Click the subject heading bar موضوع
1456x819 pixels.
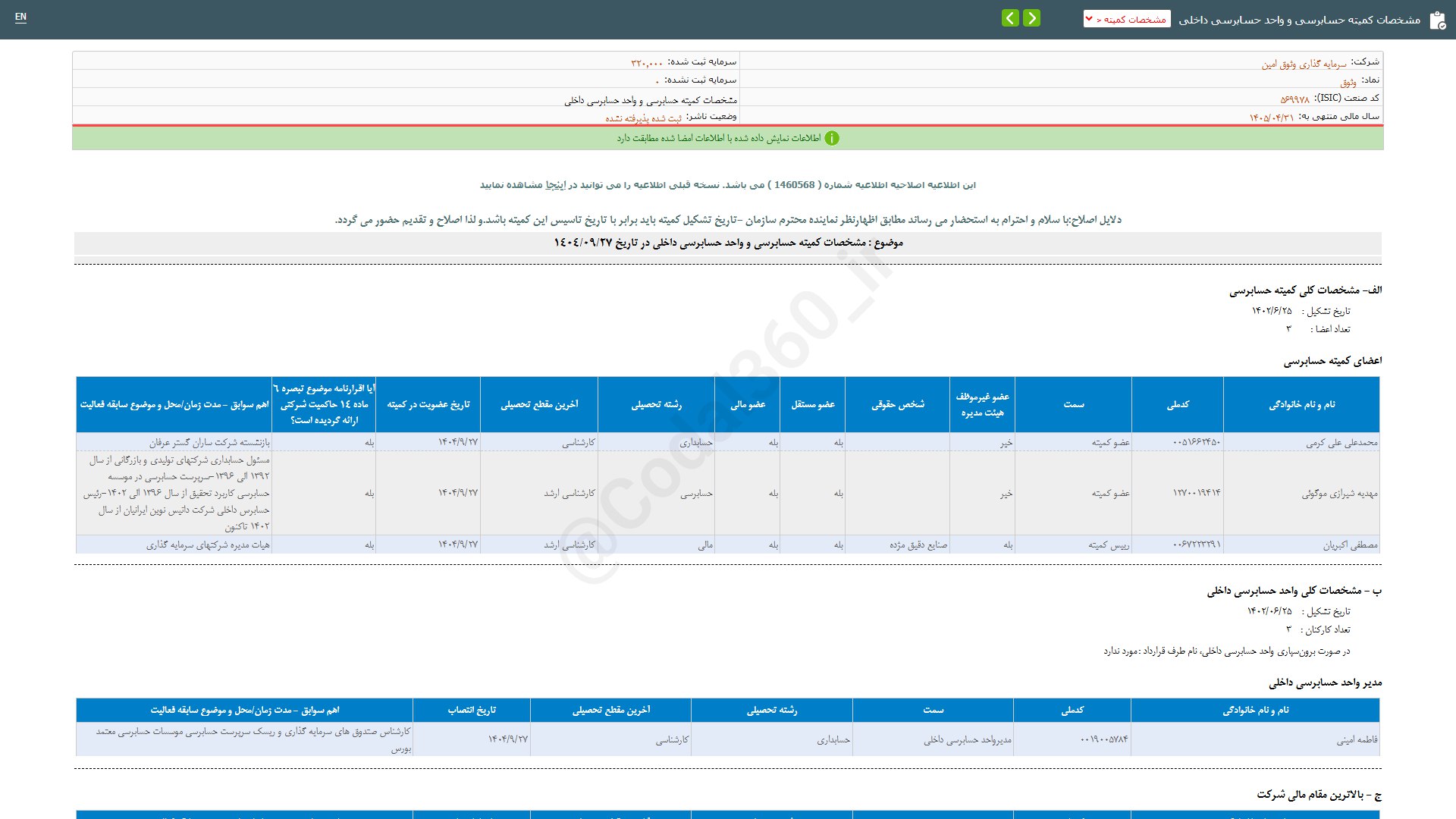tap(728, 243)
